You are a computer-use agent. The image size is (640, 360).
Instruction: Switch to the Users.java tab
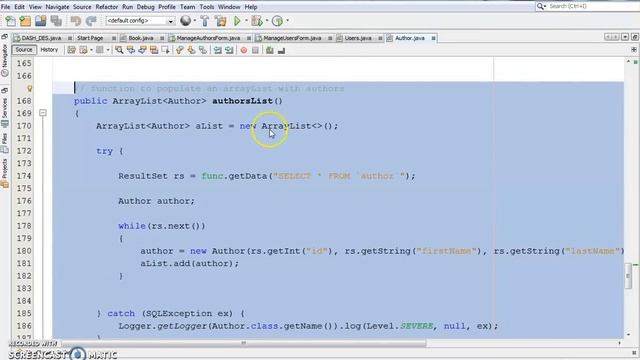click(x=358, y=38)
